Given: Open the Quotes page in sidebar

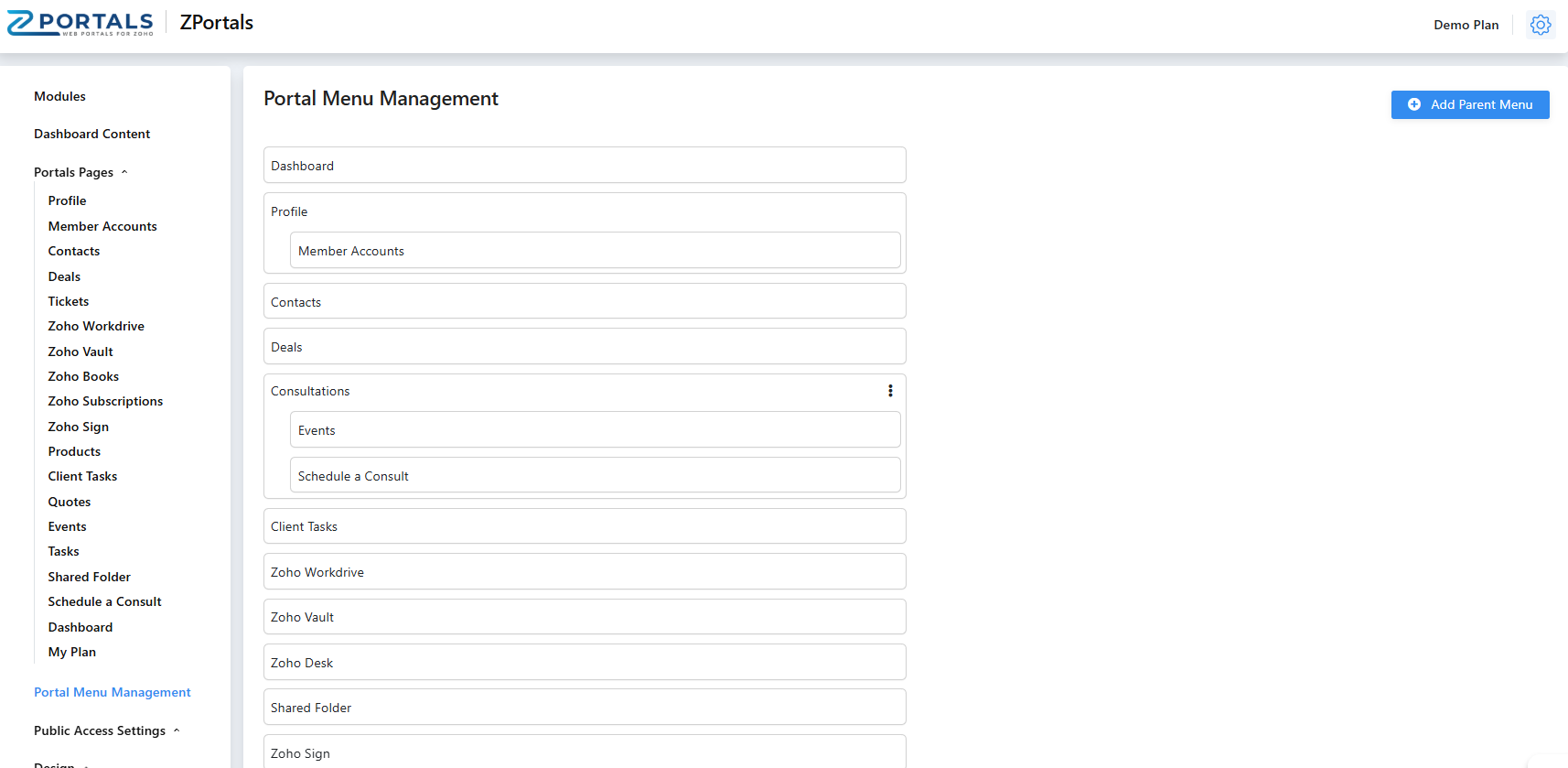Looking at the screenshot, I should pos(70,502).
